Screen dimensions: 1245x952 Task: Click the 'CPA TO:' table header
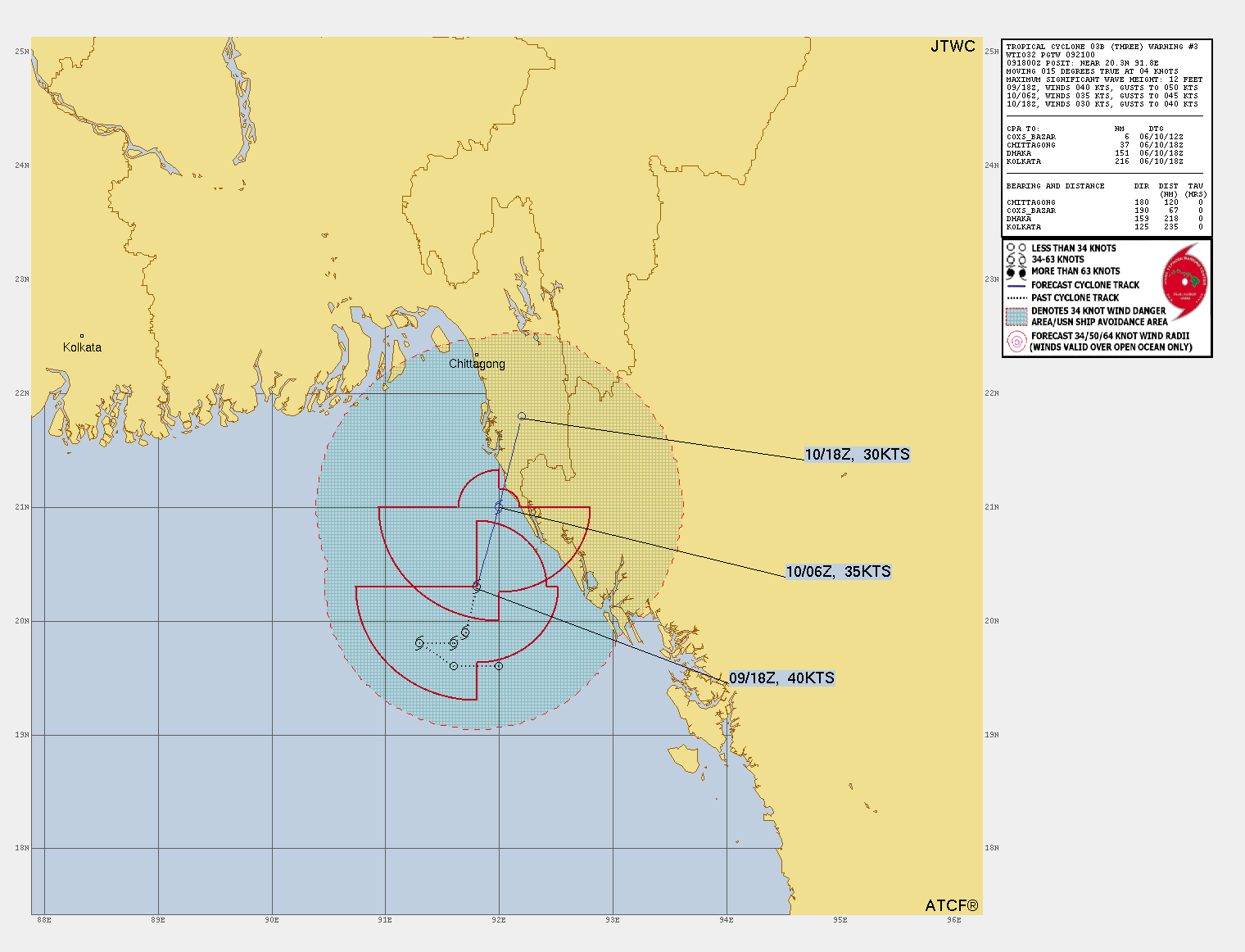[x=1022, y=129]
